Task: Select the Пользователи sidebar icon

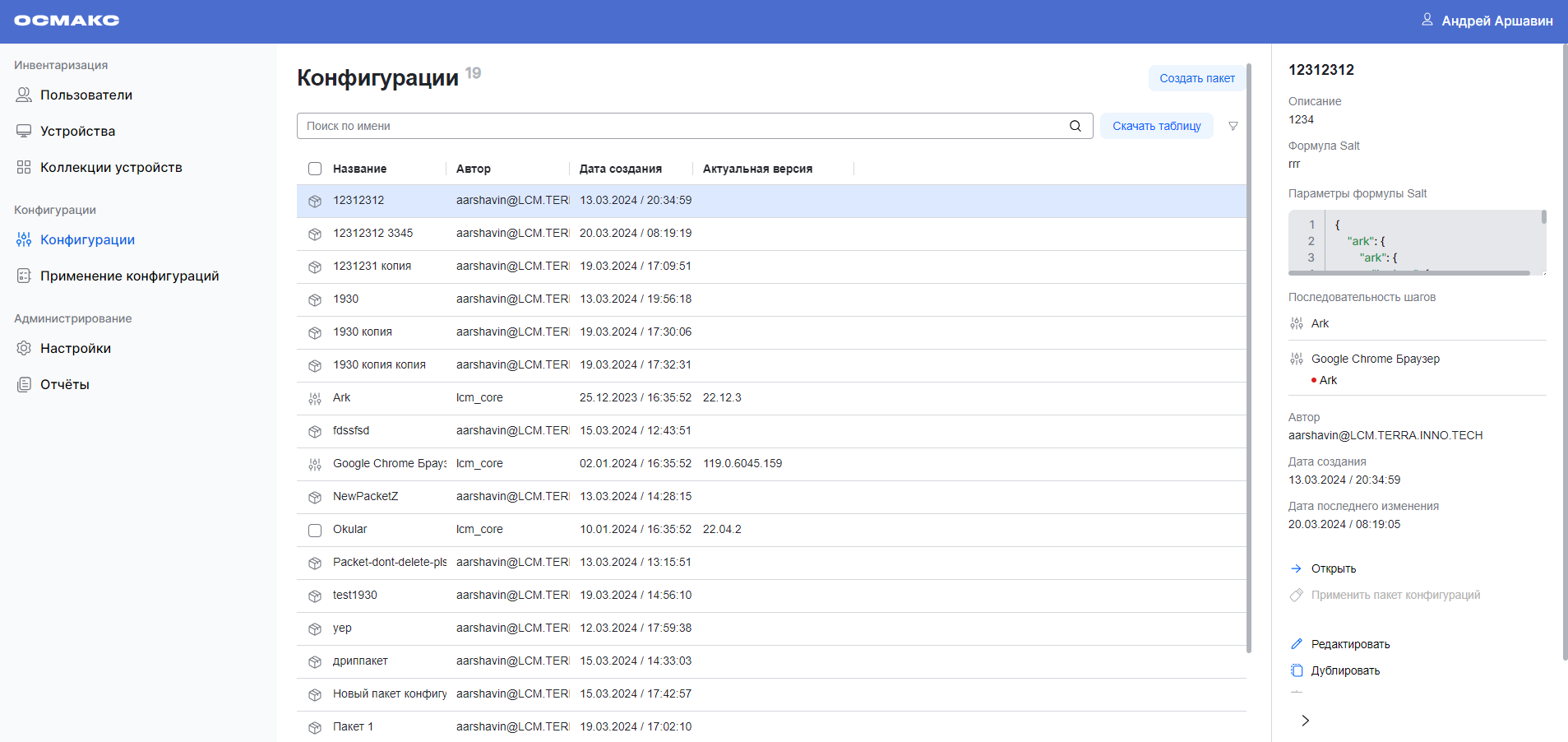Action: click(x=23, y=95)
